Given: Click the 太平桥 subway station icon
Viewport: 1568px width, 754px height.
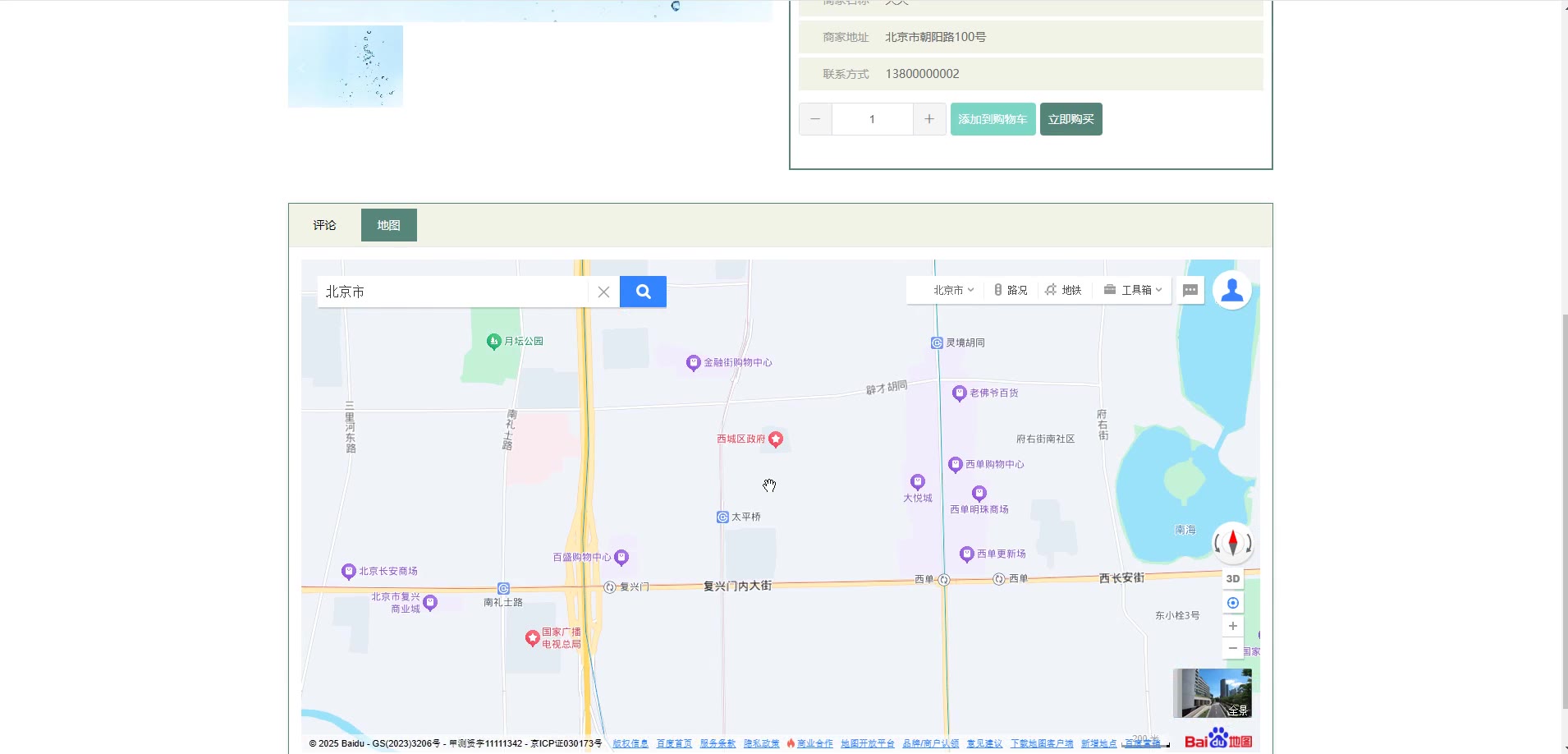Looking at the screenshot, I should [722, 517].
